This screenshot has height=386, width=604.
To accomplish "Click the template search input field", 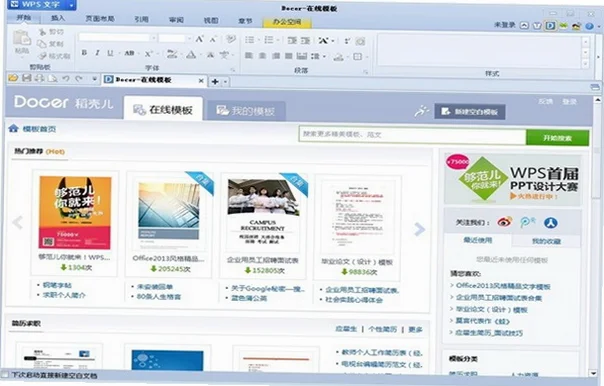I will coord(413,134).
